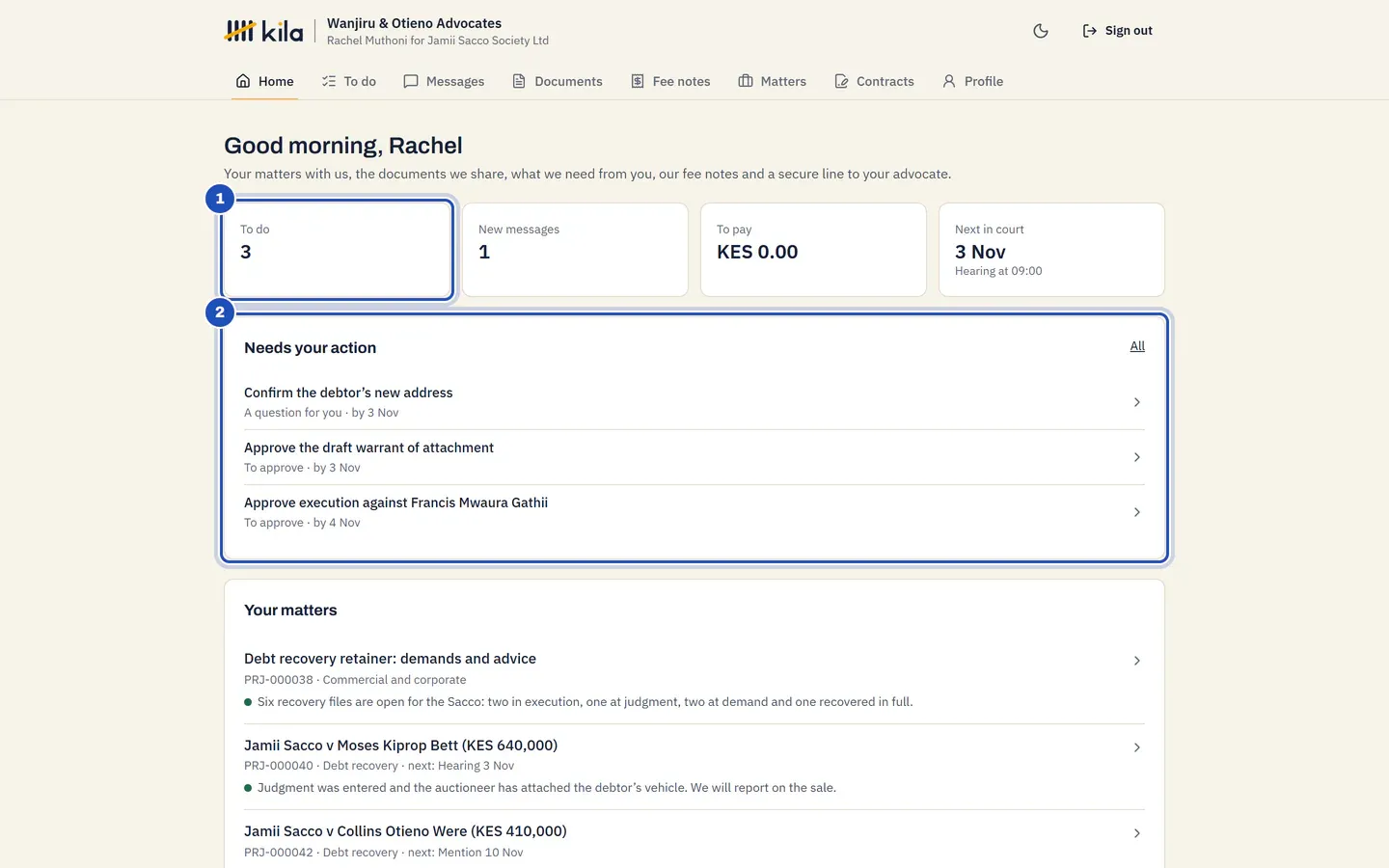Click the To pay KES 0.00 card
The width and height of the screenshot is (1389, 868).
(813, 250)
